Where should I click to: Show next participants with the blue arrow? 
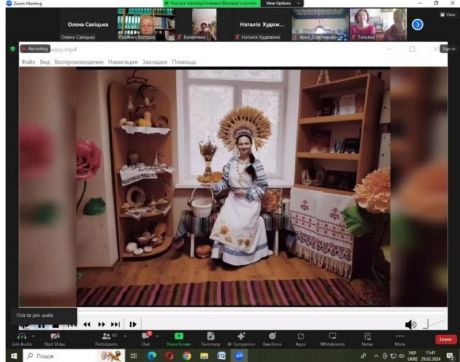point(417,24)
